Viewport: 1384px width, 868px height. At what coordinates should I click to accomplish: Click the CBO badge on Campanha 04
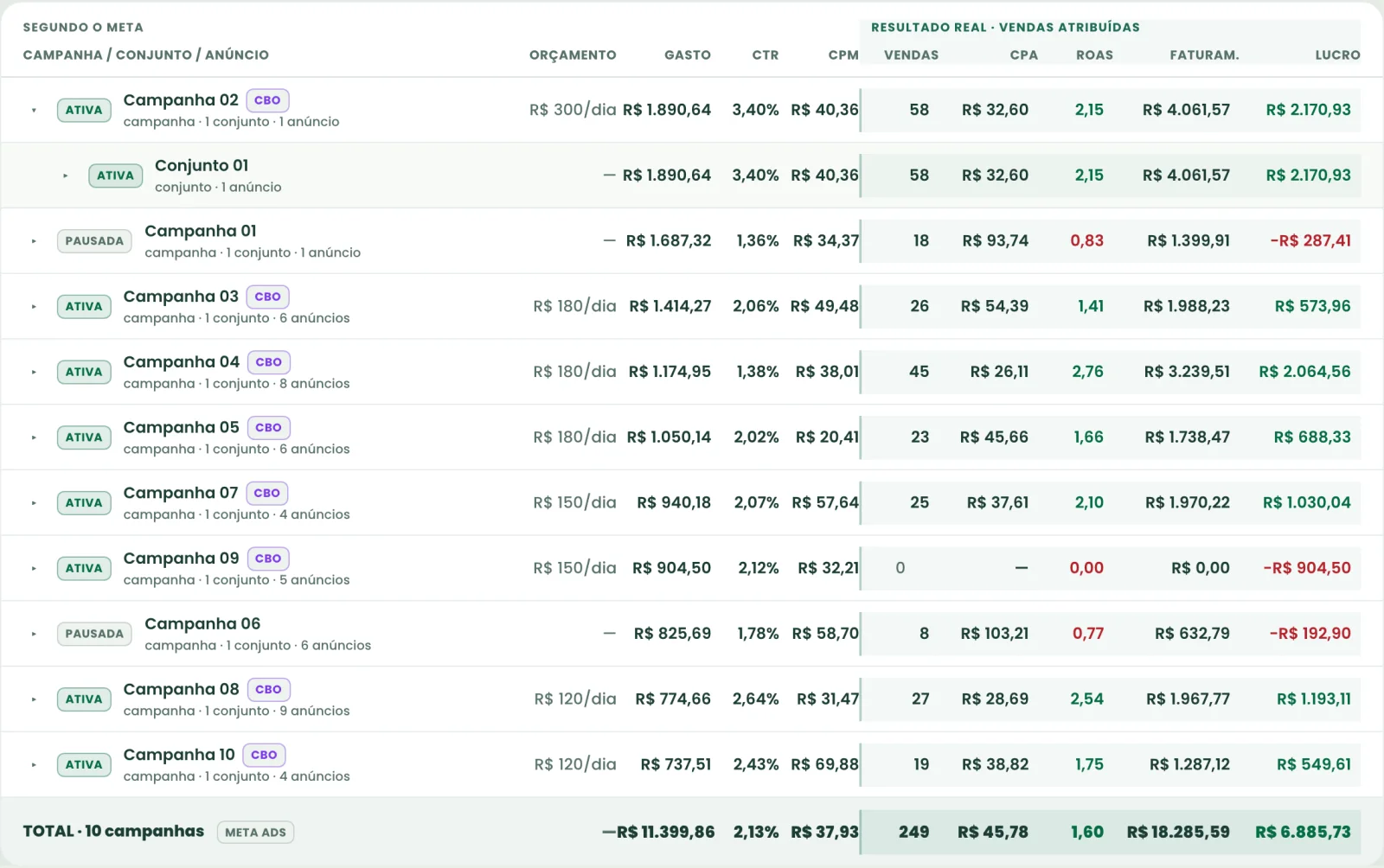pyautogui.click(x=268, y=362)
